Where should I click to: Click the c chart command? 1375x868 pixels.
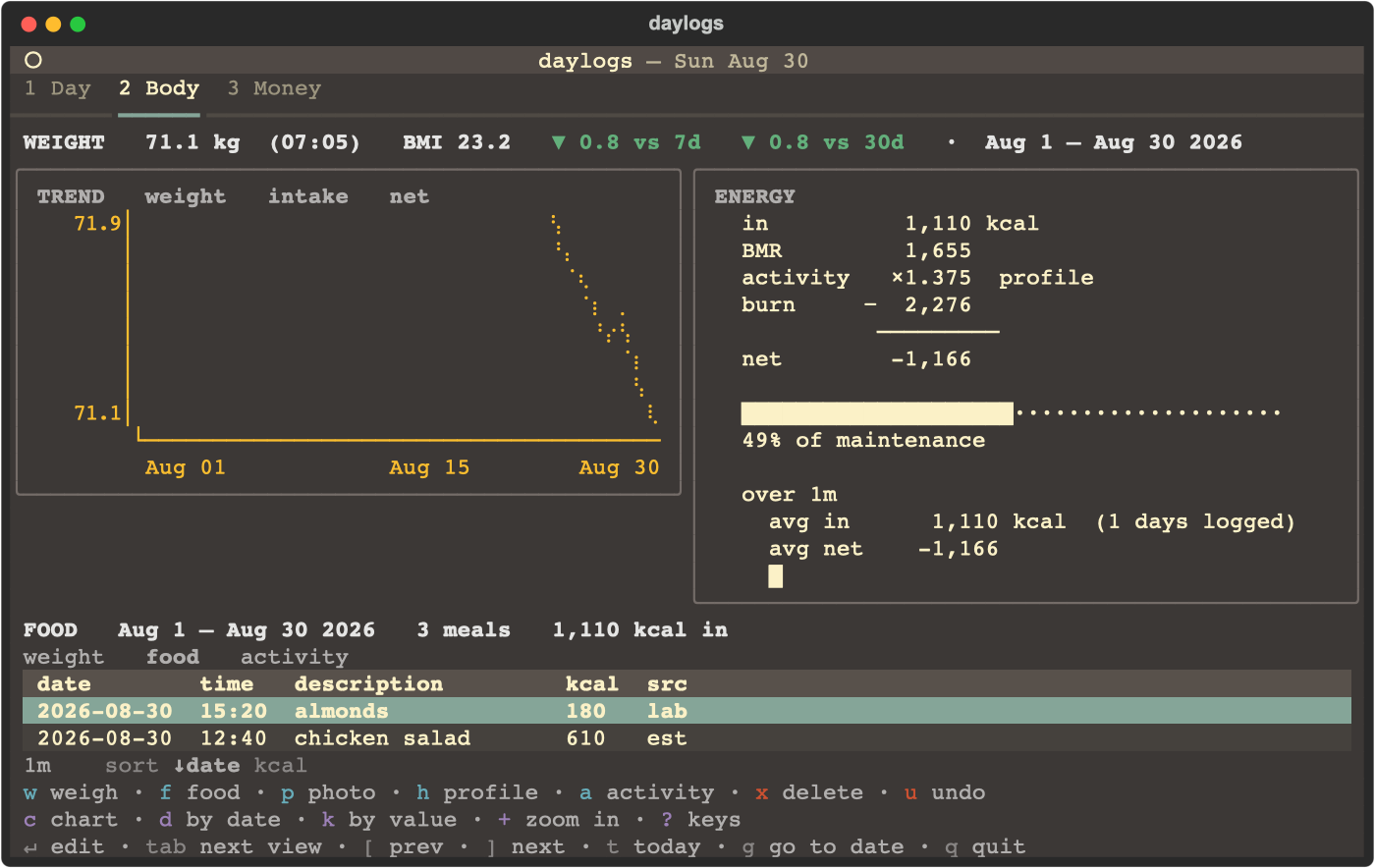(71, 819)
